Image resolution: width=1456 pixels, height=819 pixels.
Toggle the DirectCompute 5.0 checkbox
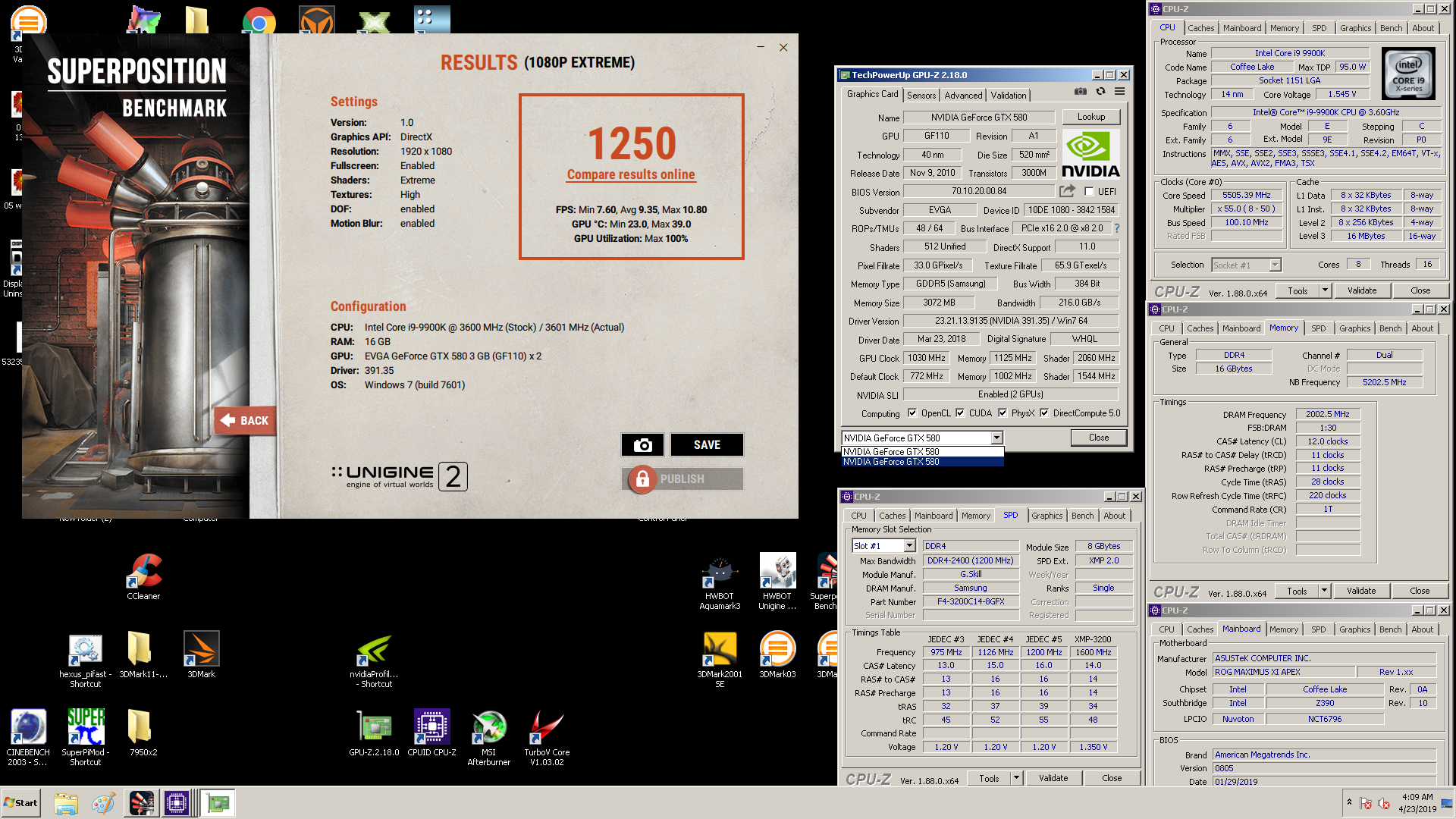point(1044,413)
